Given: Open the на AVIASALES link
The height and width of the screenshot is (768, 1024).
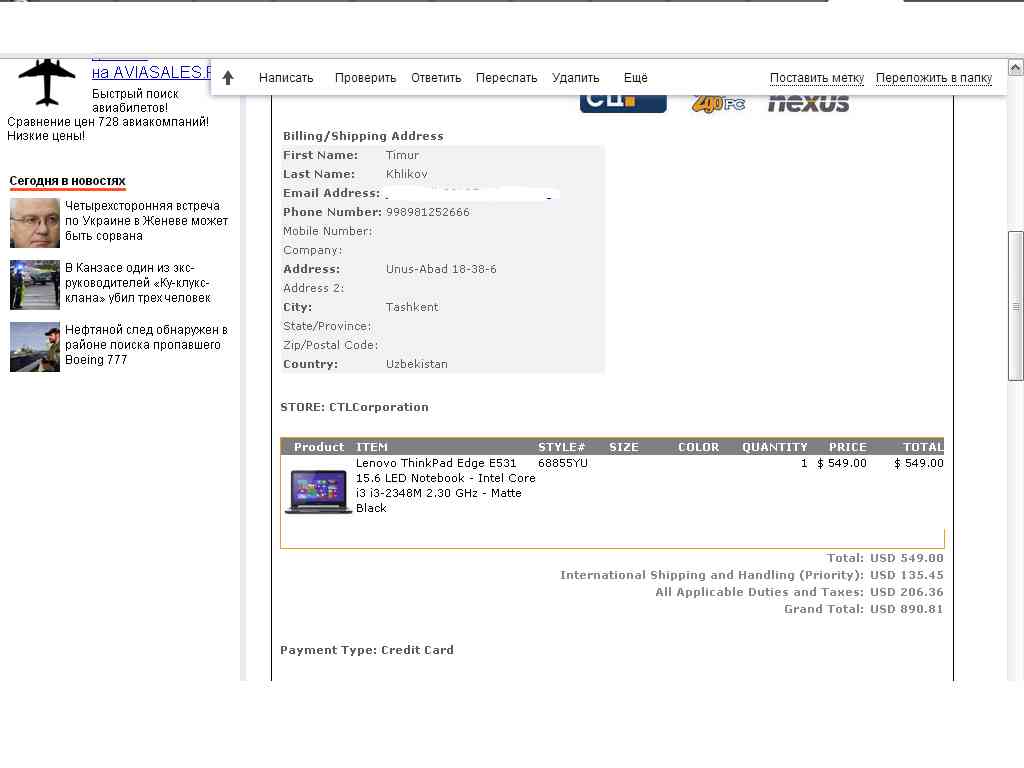Looking at the screenshot, I should pyautogui.click(x=152, y=72).
